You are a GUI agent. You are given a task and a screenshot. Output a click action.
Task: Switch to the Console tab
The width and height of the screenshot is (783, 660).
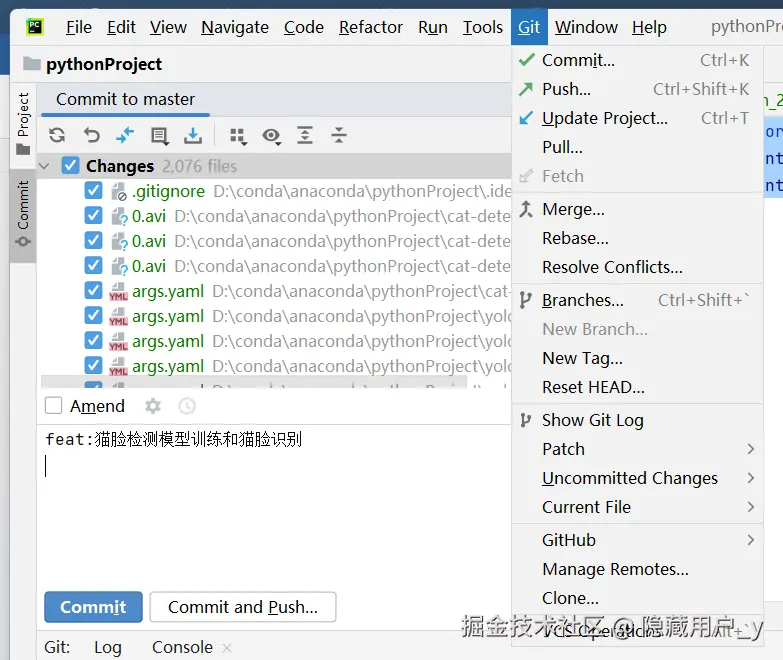[x=182, y=647]
